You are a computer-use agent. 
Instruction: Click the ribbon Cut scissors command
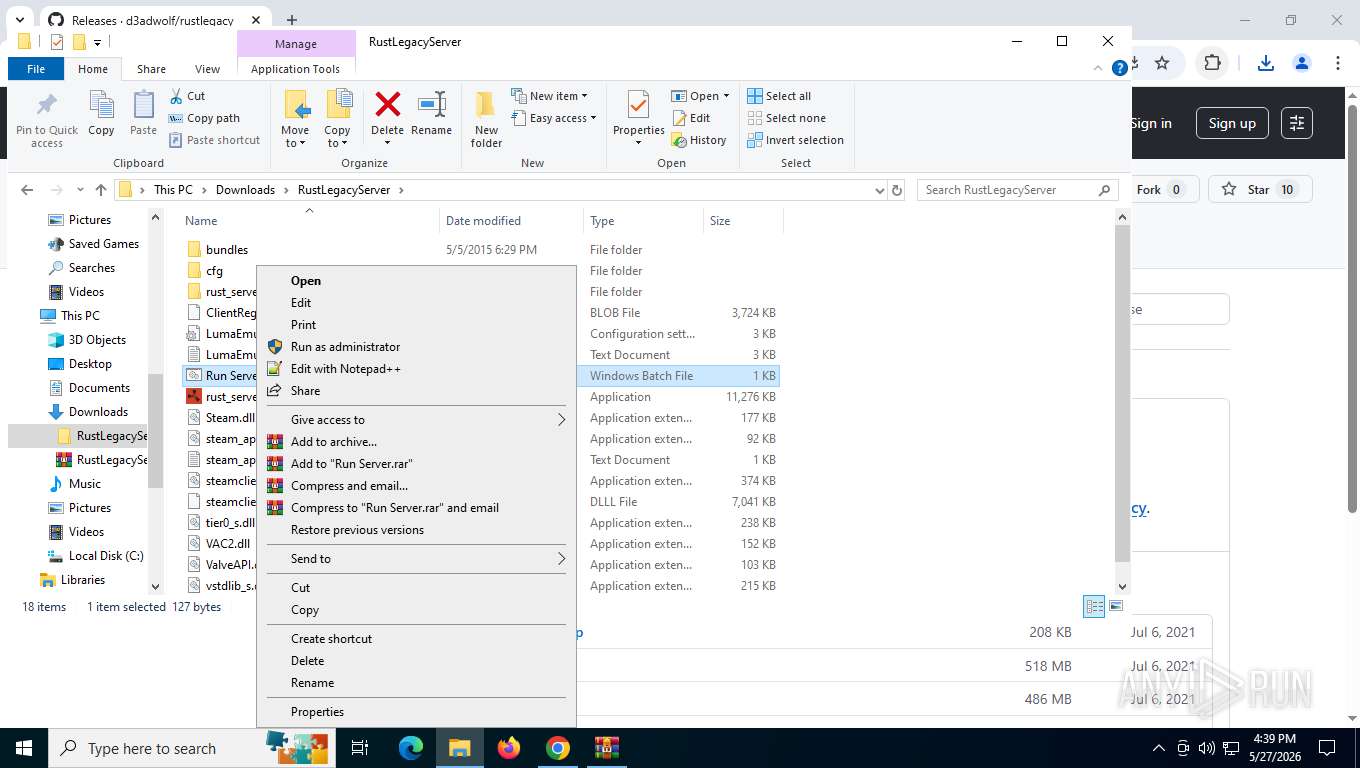pyautogui.click(x=187, y=96)
